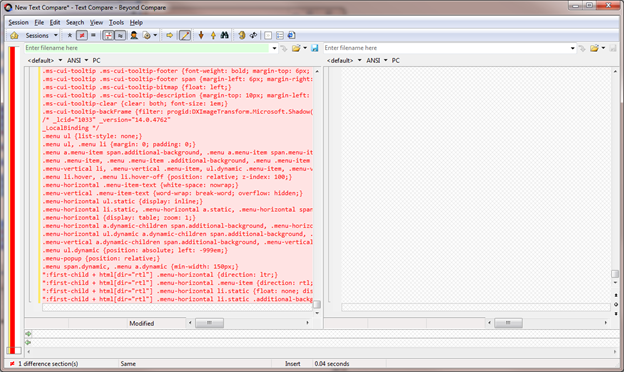Open the File menu
Screen dimensions: 624x372
pyautogui.click(x=39, y=22)
